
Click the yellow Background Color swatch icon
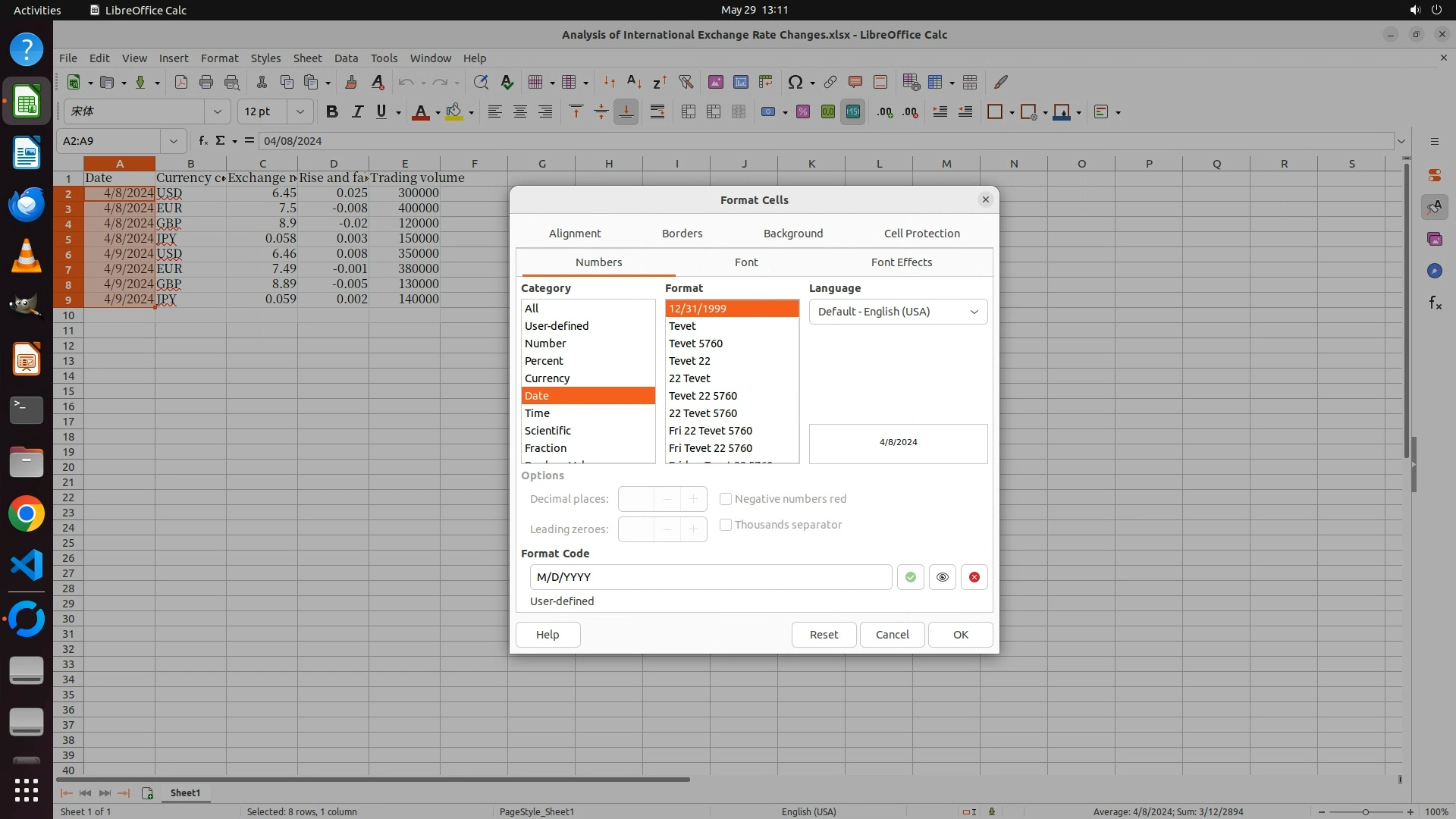coord(453,112)
